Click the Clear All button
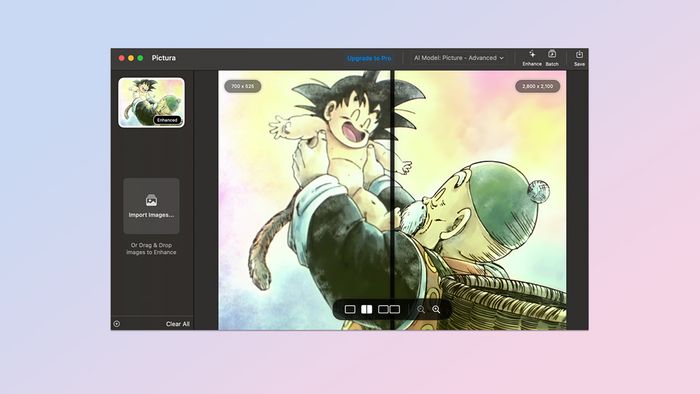Viewport: 700px width, 394px height. [178, 324]
